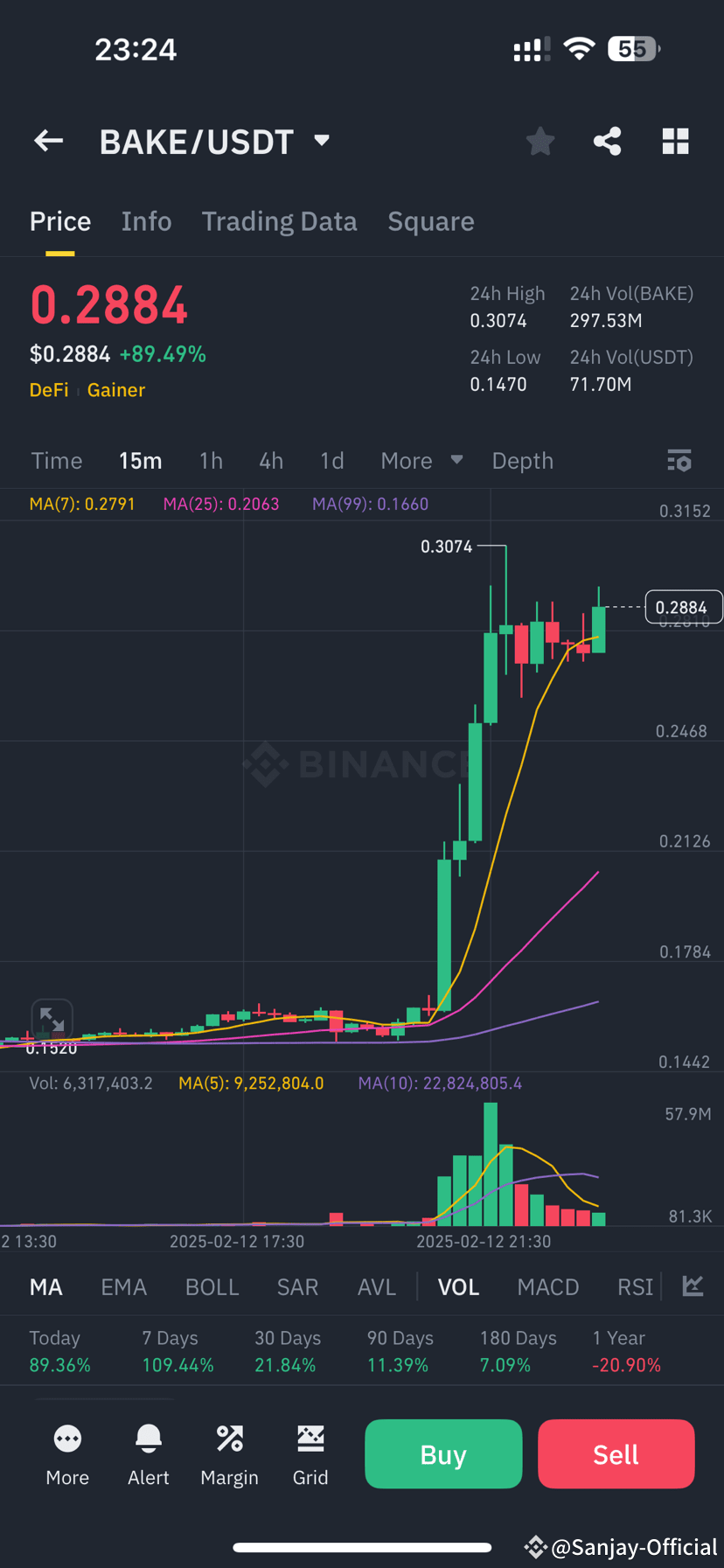This screenshot has width=724, height=1568.
Task: Open the Info tab
Action: [x=146, y=221]
